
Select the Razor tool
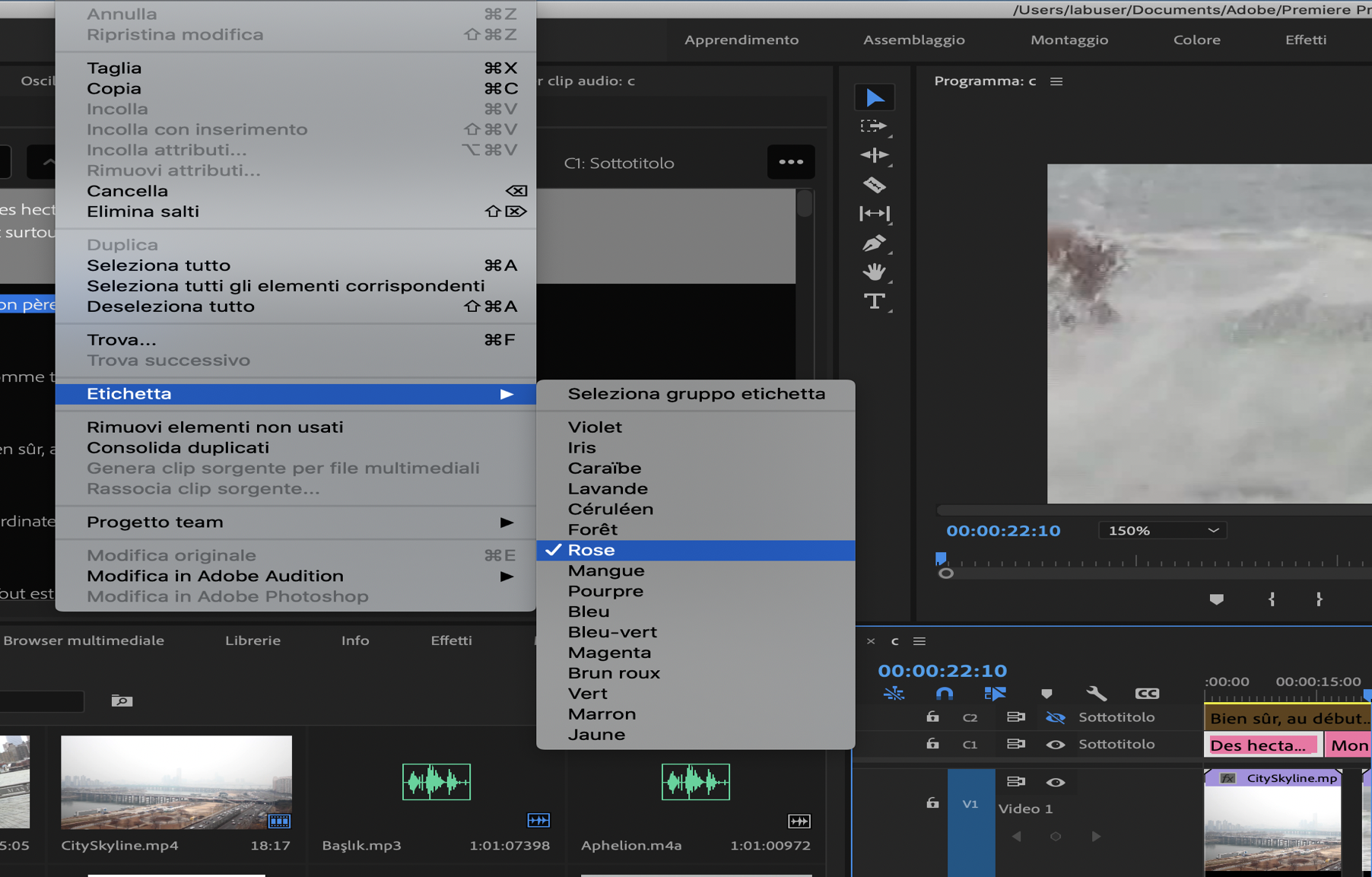(875, 185)
